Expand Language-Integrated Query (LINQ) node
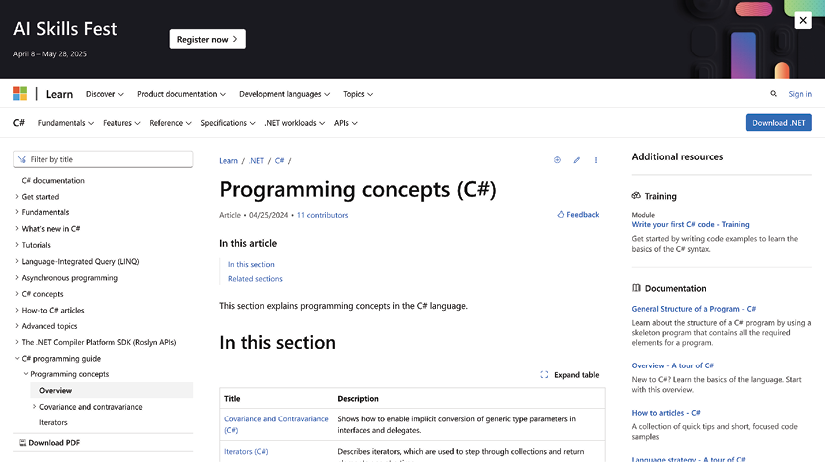The width and height of the screenshot is (825, 462). (17, 261)
